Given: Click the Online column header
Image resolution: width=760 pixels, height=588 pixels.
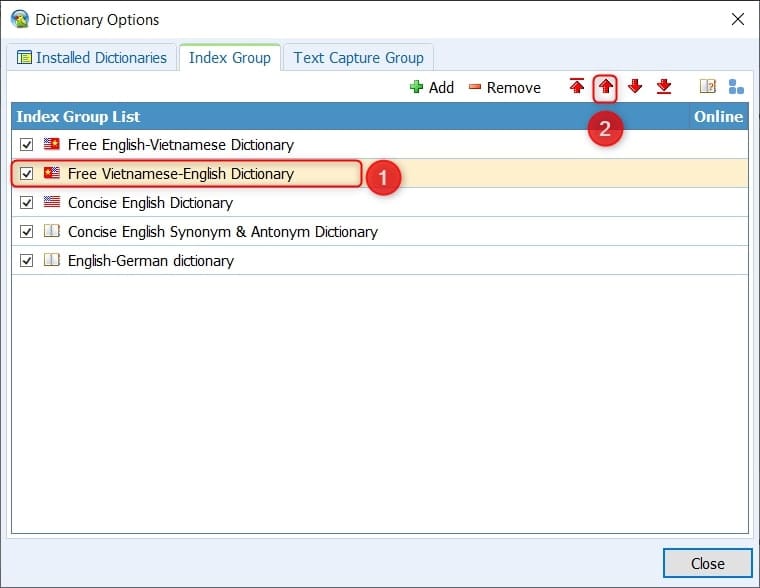Looking at the screenshot, I should click(x=719, y=116).
